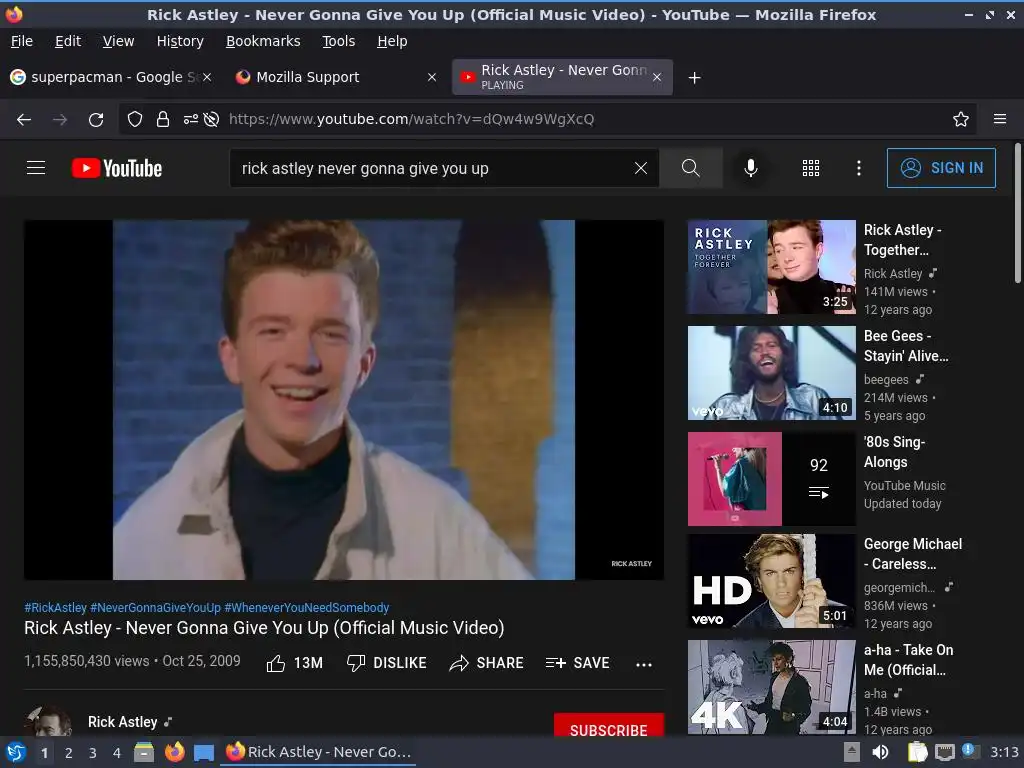The image size is (1024, 768).
Task: Open a-ha Take On Me thumbnail
Action: click(771, 687)
